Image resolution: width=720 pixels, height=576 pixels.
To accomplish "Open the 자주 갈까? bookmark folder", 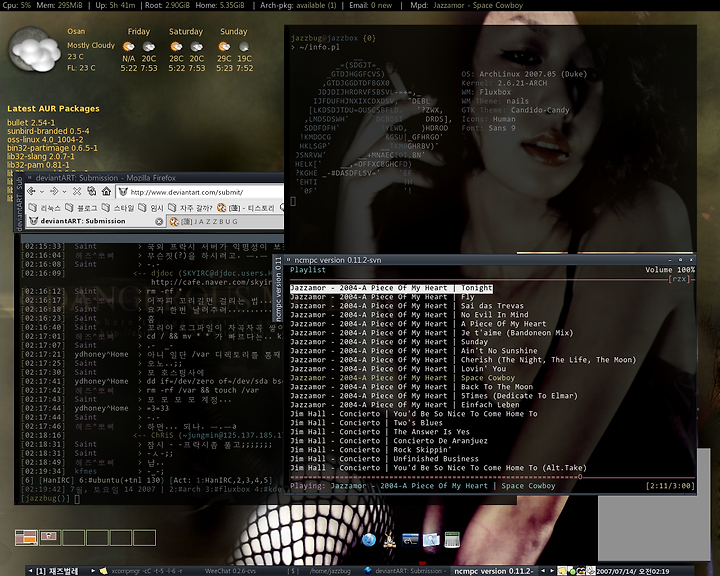I will click(191, 208).
